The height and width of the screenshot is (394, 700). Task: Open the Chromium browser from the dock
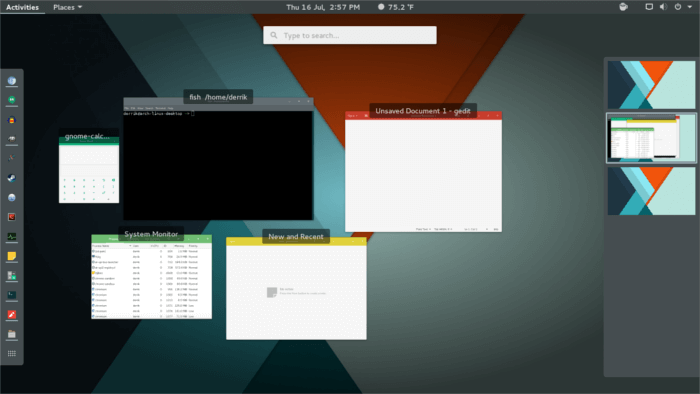(x=12, y=81)
